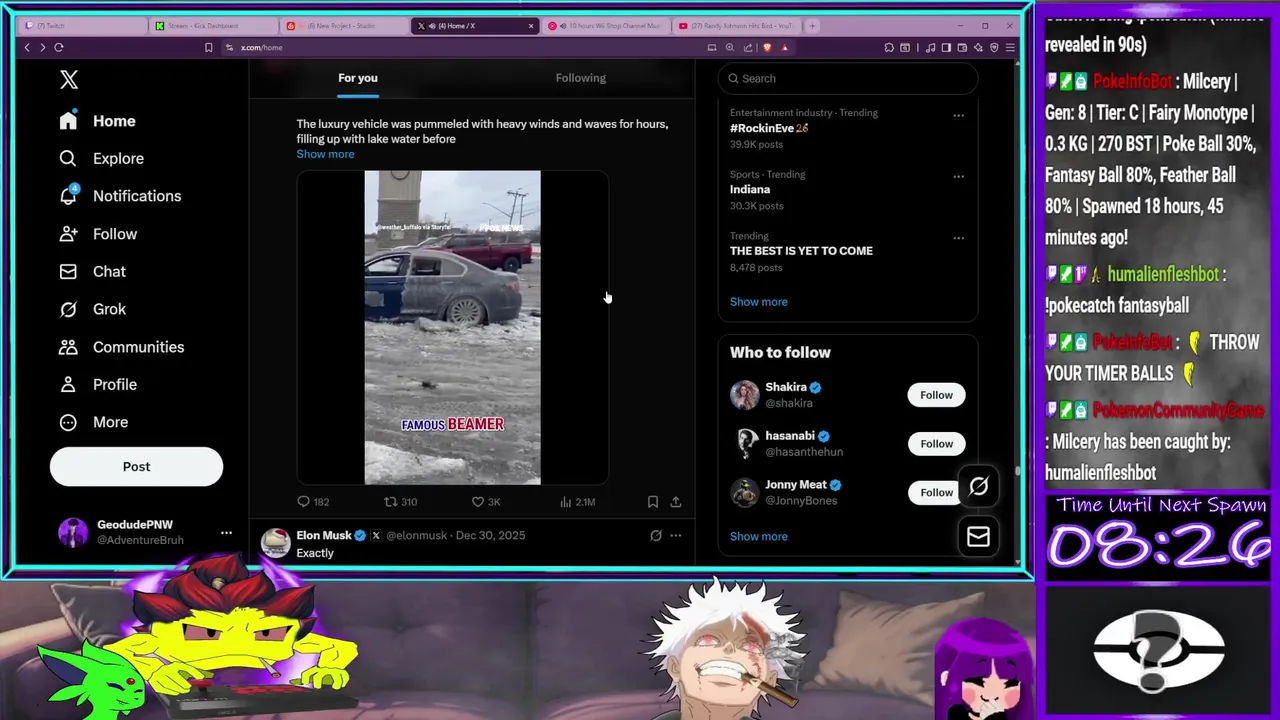
Task: Open the floating Grok button
Action: 978,487
